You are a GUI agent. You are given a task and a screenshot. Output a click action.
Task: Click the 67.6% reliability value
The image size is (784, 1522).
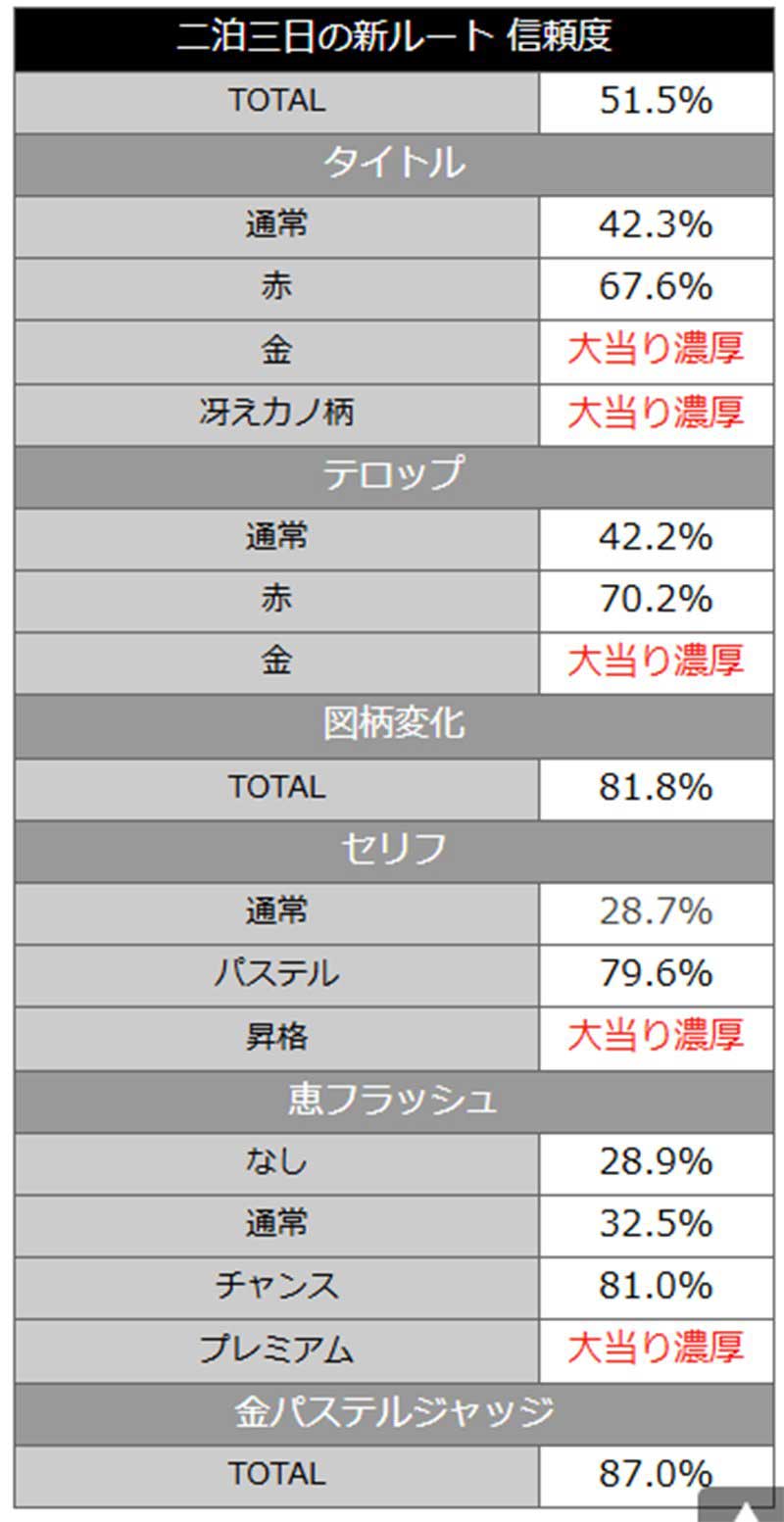pyautogui.click(x=656, y=288)
